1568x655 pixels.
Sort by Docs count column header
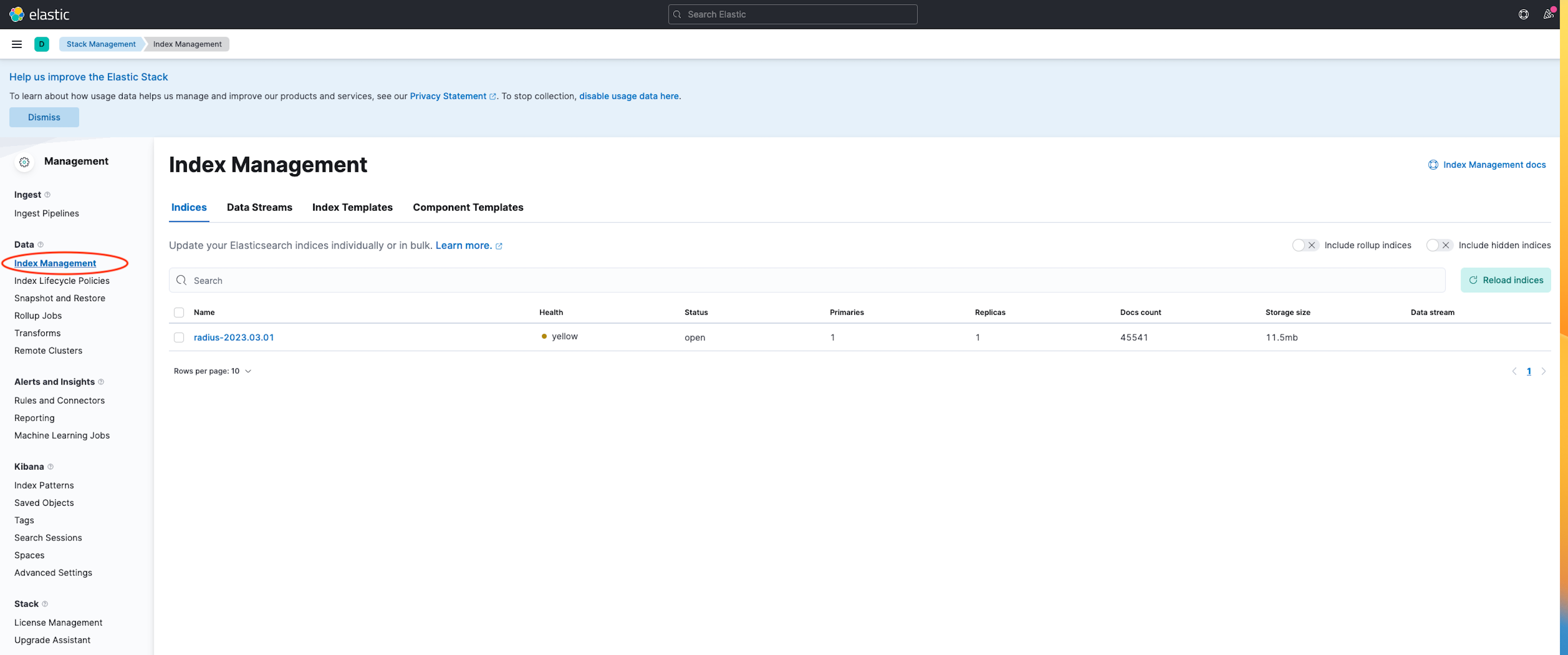point(1140,312)
